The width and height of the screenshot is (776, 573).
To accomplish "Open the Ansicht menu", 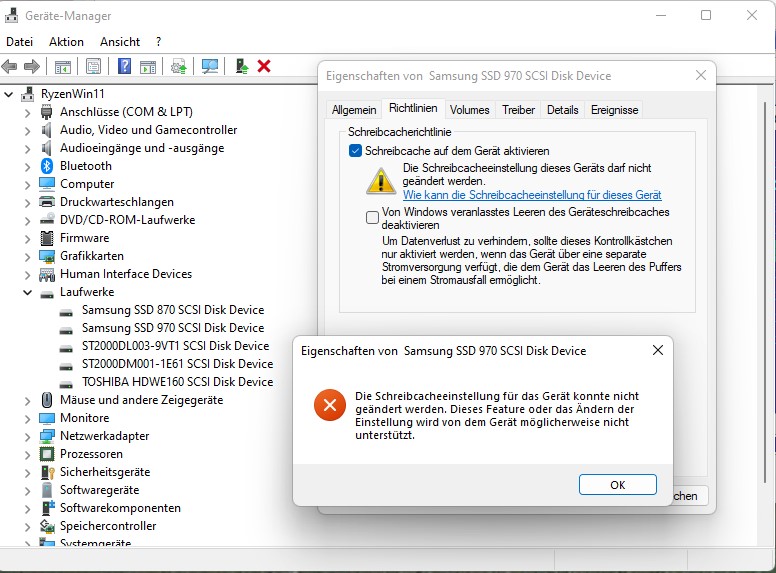I will [120, 42].
